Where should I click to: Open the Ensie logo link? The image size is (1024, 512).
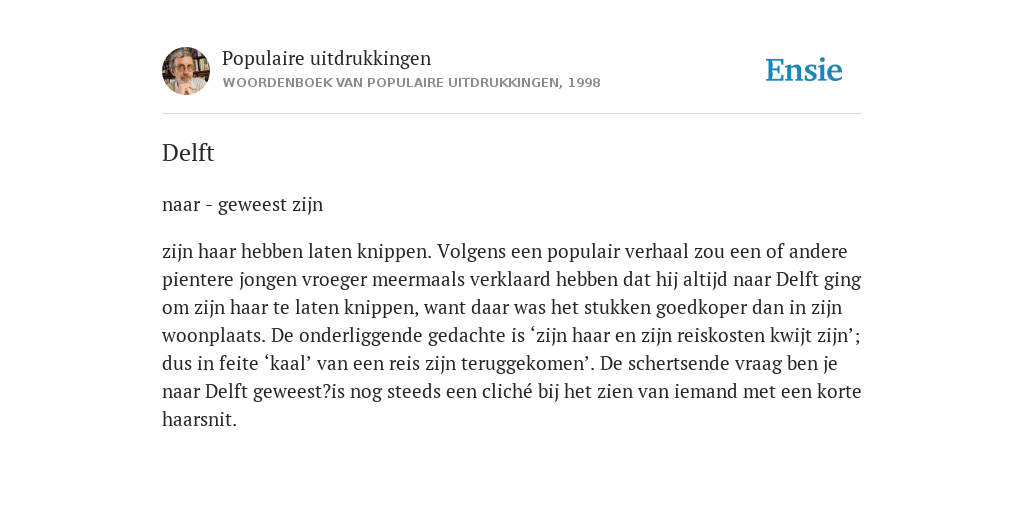tap(804, 70)
